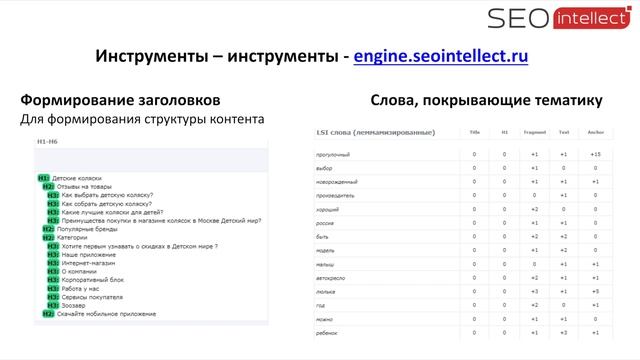This screenshot has height=360, width=640.
Task: Select the LSI word 'выбор'
Action: (324, 168)
